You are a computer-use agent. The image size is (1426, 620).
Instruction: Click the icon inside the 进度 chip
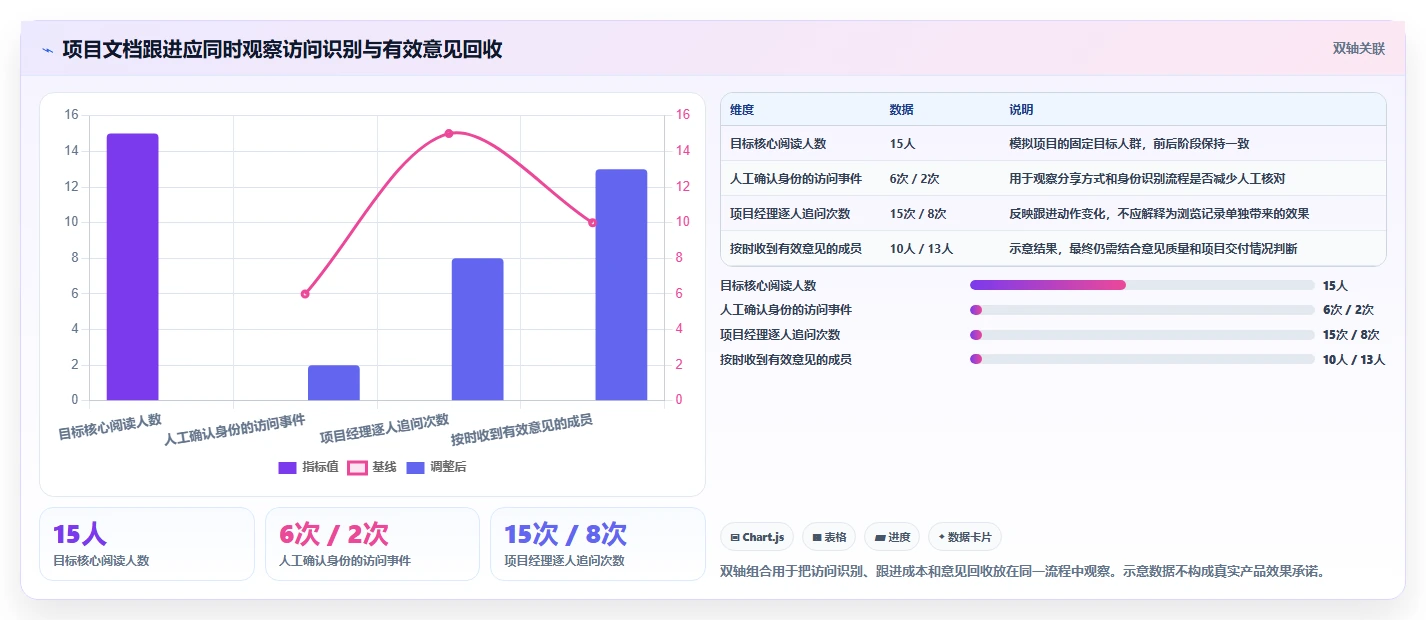[879, 538]
